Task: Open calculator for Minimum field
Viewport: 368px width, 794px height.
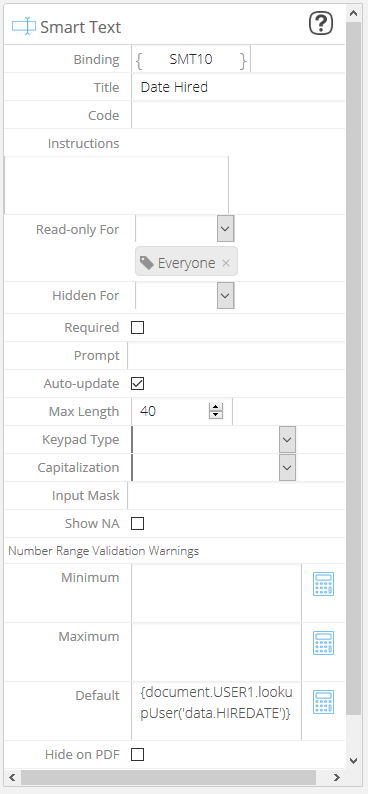Action: pyautogui.click(x=323, y=584)
